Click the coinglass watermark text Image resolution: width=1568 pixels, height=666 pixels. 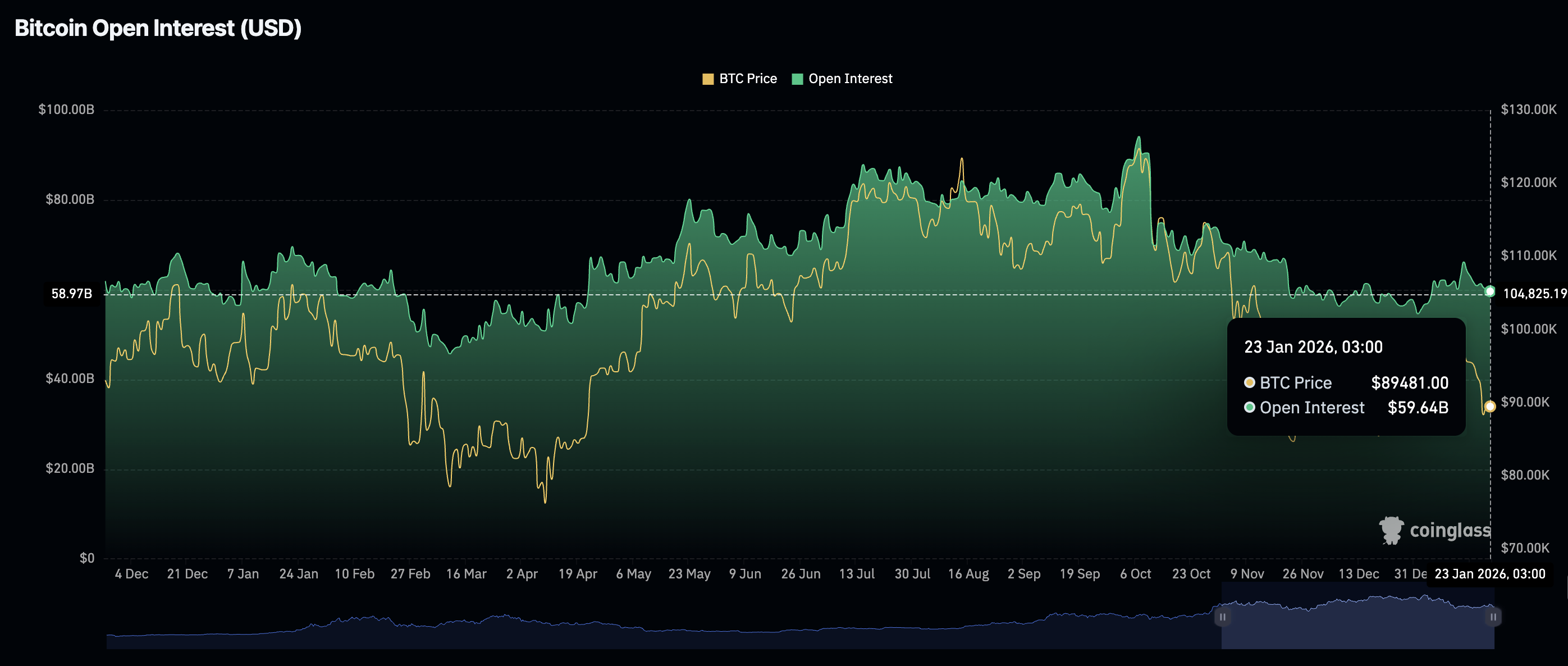pyautogui.click(x=1450, y=530)
